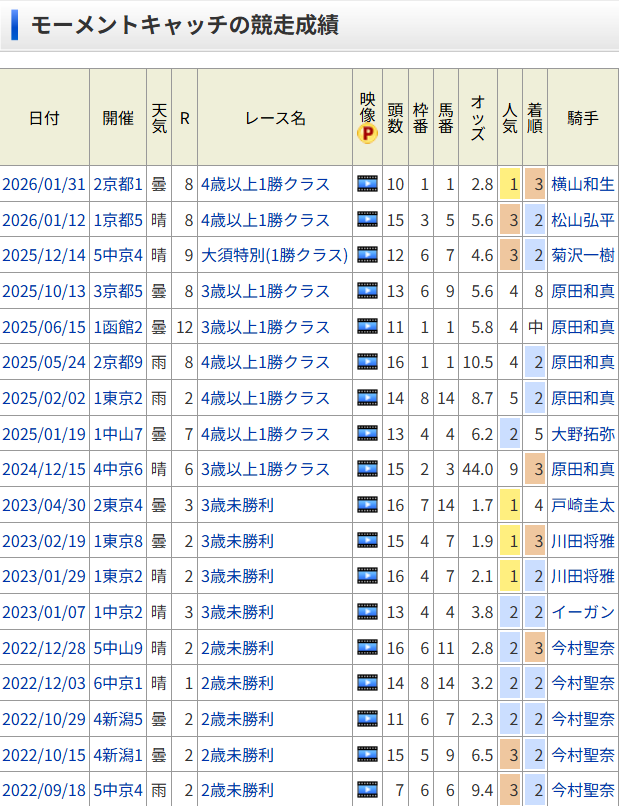
Task: Open the 2025/06/15 date link
Action: tap(44, 327)
